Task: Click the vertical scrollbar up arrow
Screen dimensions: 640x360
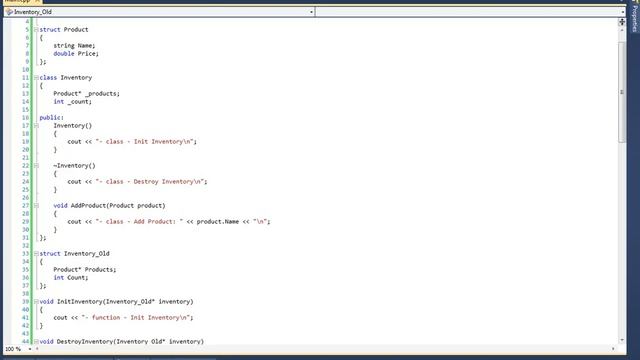Action: pyautogui.click(x=622, y=31)
